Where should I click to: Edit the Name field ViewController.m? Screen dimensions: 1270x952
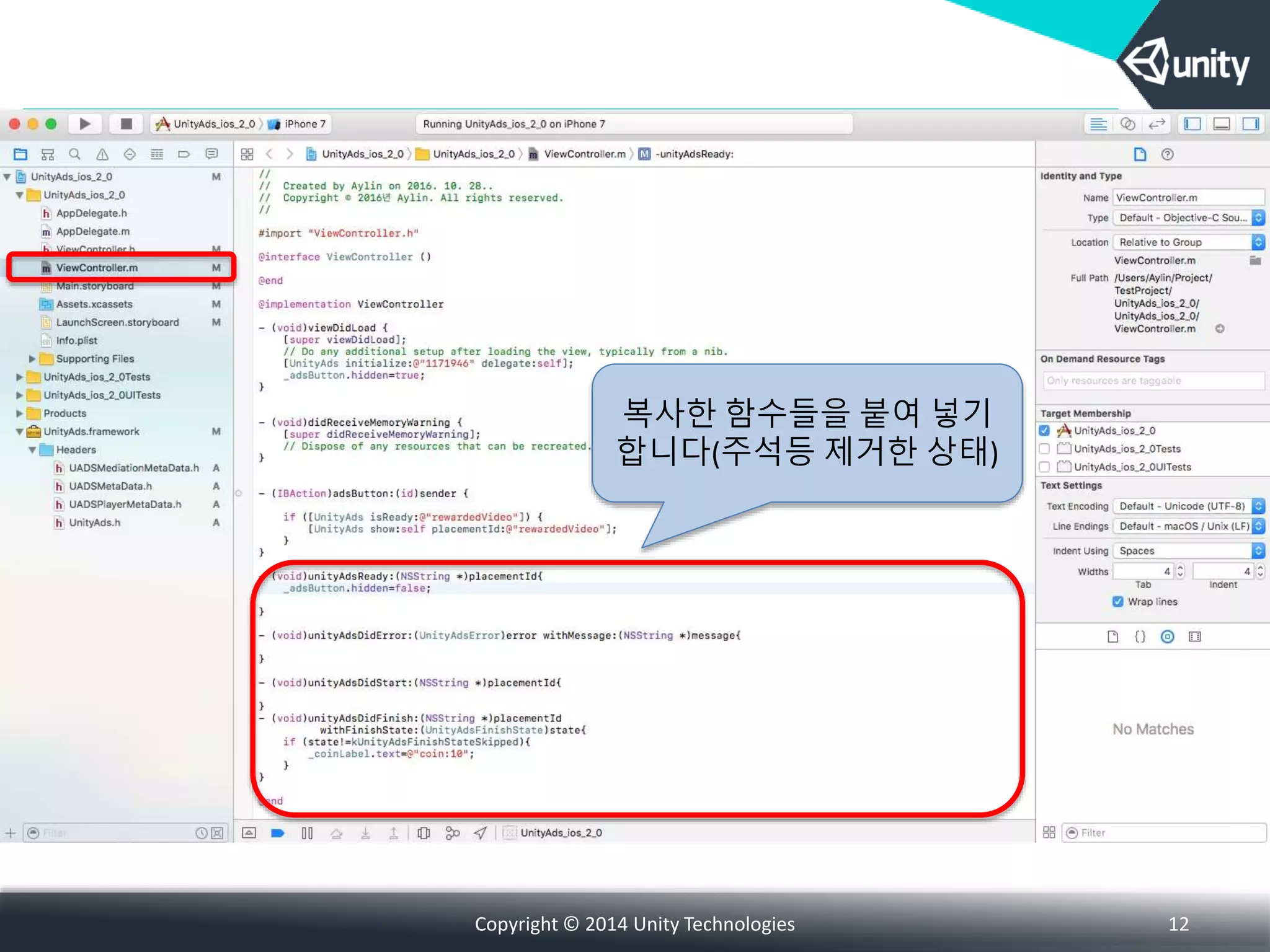(x=1188, y=198)
